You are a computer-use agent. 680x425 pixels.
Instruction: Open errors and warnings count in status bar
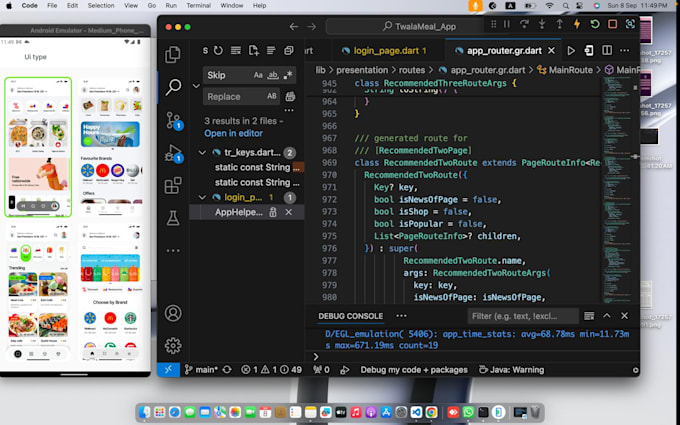coord(271,370)
